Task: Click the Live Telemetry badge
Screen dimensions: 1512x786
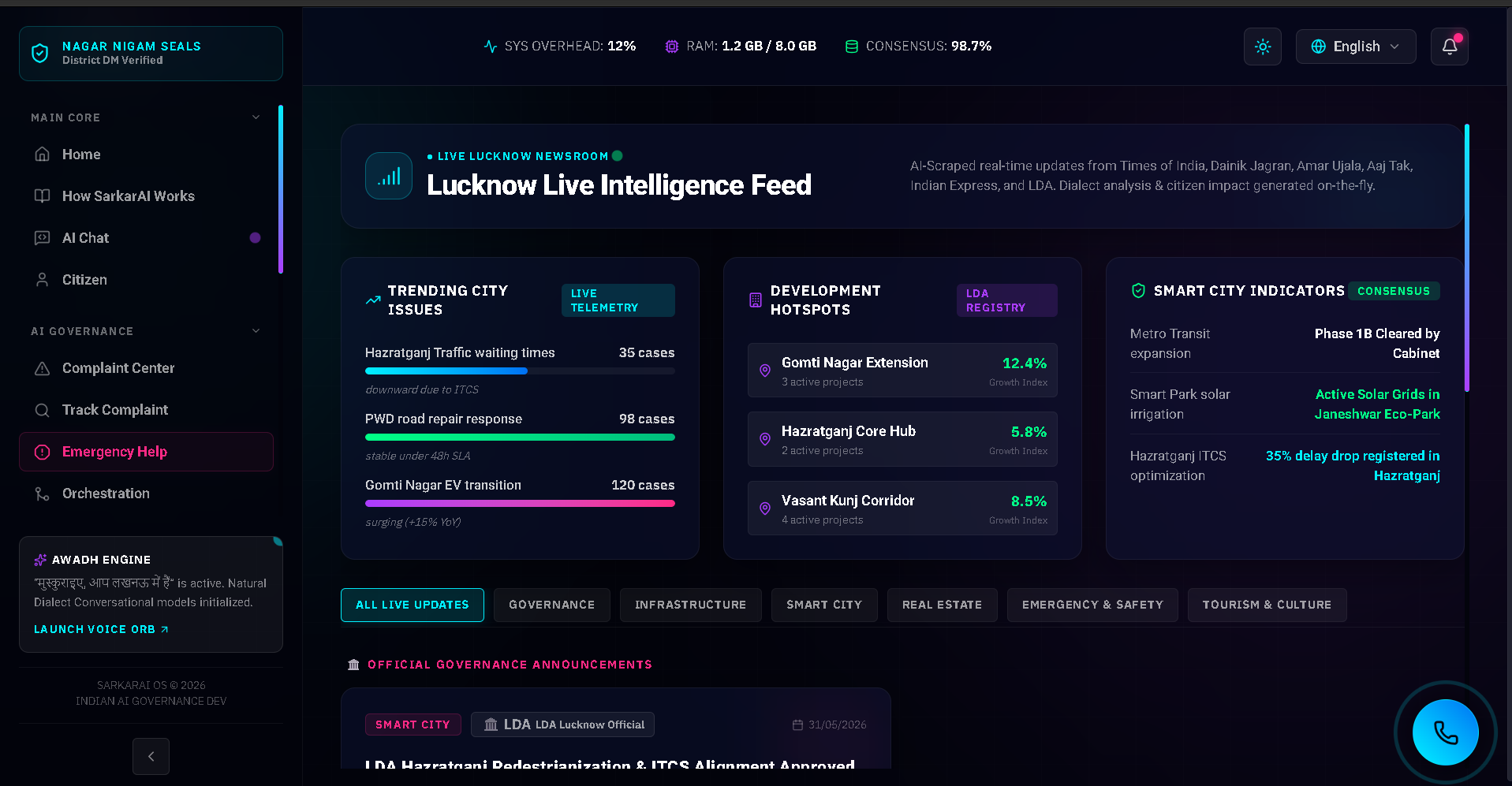Action: [x=618, y=300]
